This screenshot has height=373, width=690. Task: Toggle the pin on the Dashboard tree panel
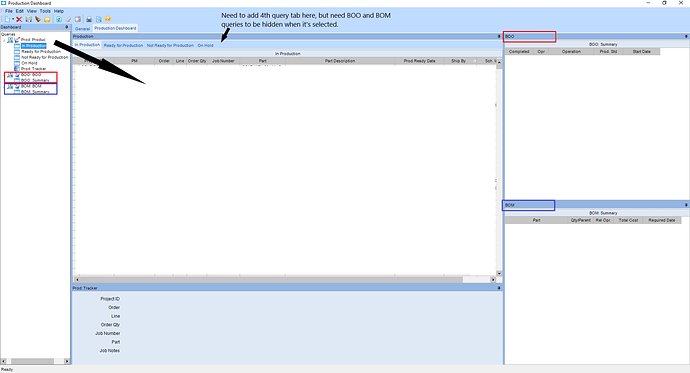coord(67,27)
